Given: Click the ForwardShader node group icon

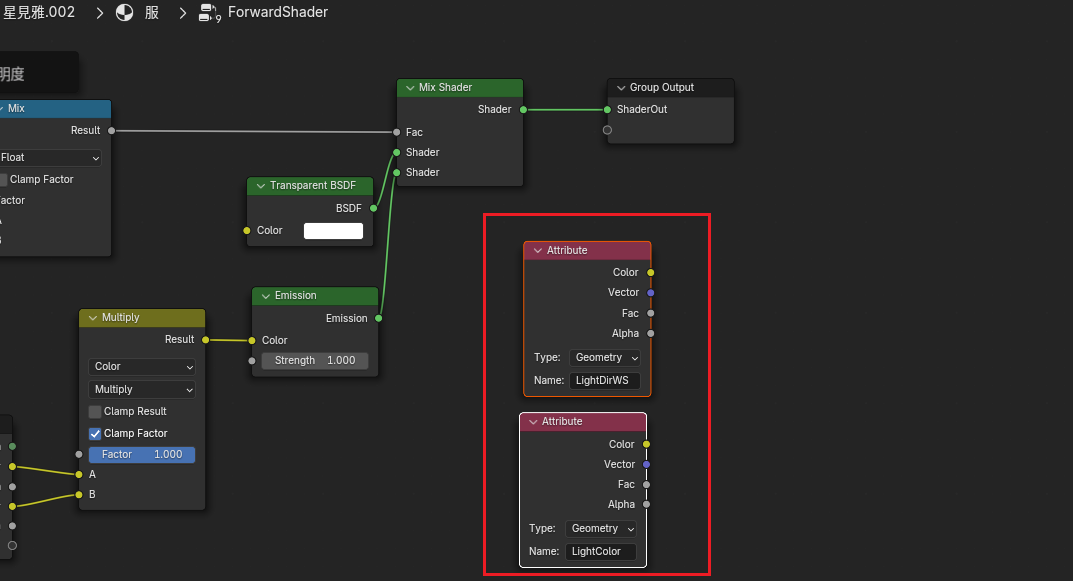Looking at the screenshot, I should coord(209,13).
